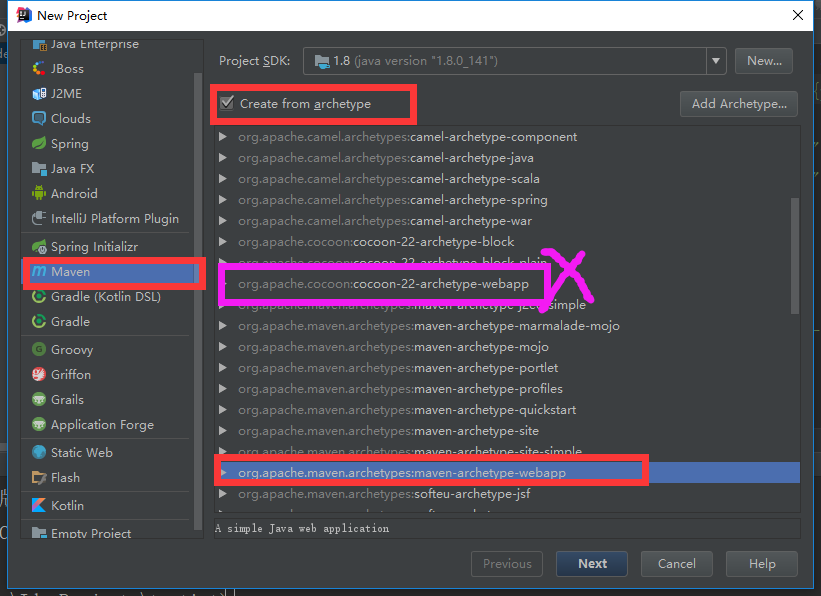
Task: Click the Spring leaf icon
Action: click(39, 144)
